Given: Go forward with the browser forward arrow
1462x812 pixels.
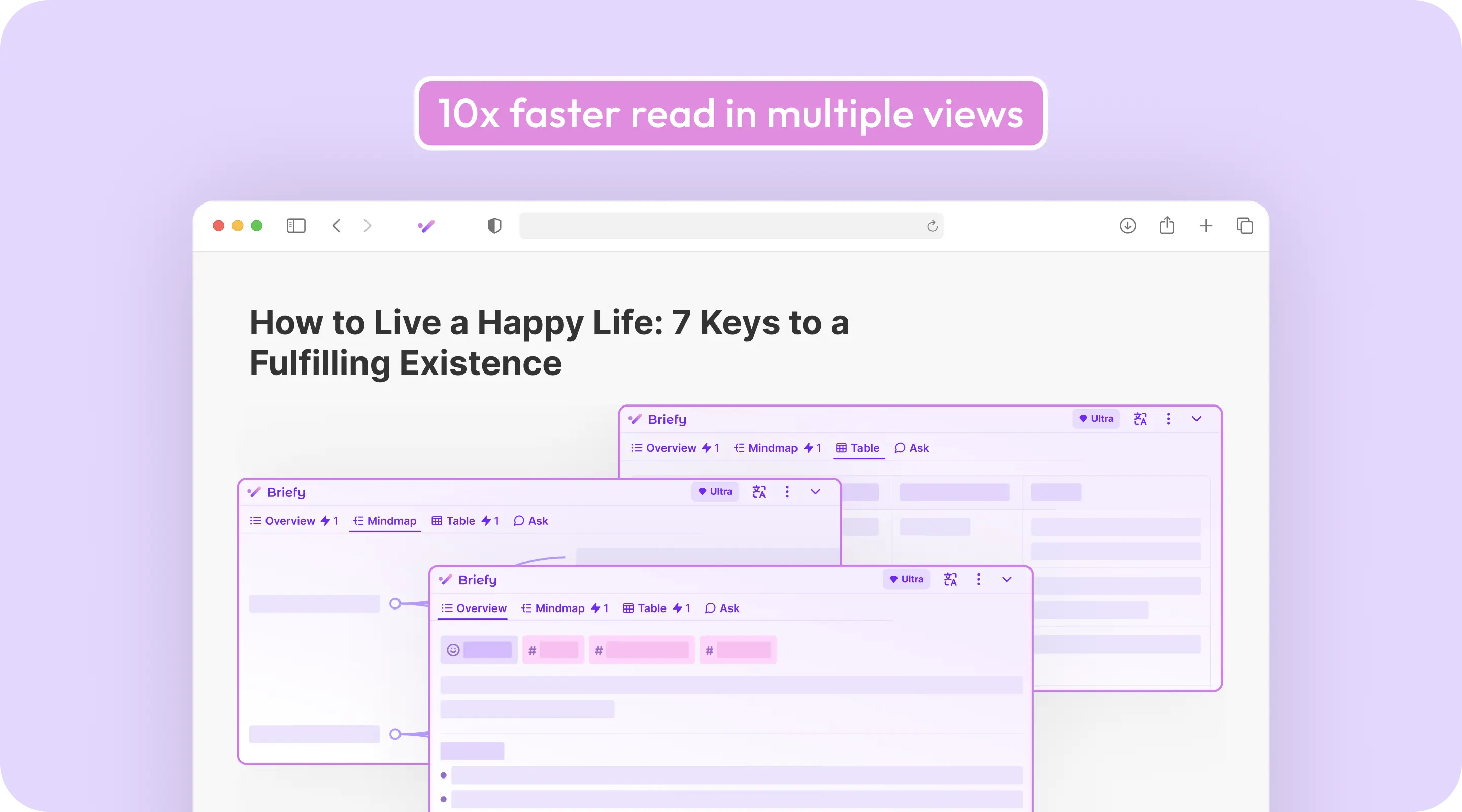Looking at the screenshot, I should (x=367, y=226).
